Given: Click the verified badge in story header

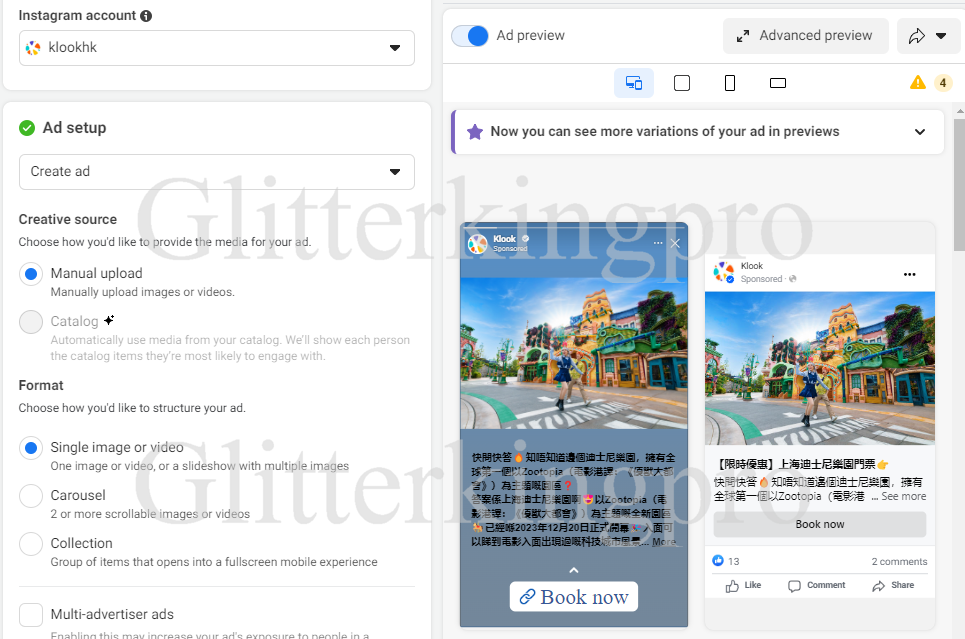Looking at the screenshot, I should [x=526, y=239].
